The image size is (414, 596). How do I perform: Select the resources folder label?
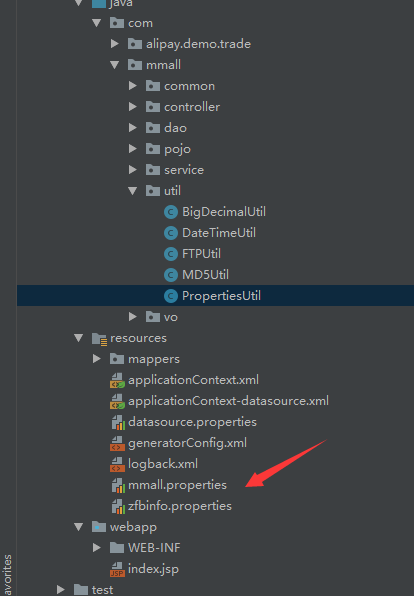tap(138, 338)
